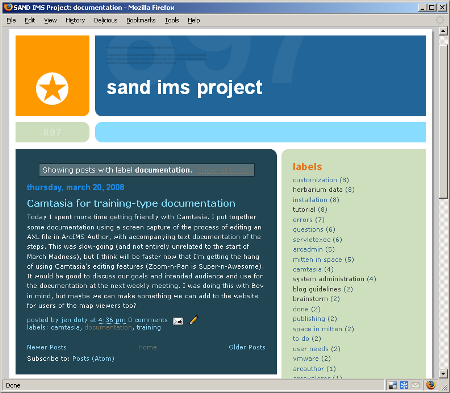Click the orange star logo icon
Screen dimensions: 450x393
point(52,88)
